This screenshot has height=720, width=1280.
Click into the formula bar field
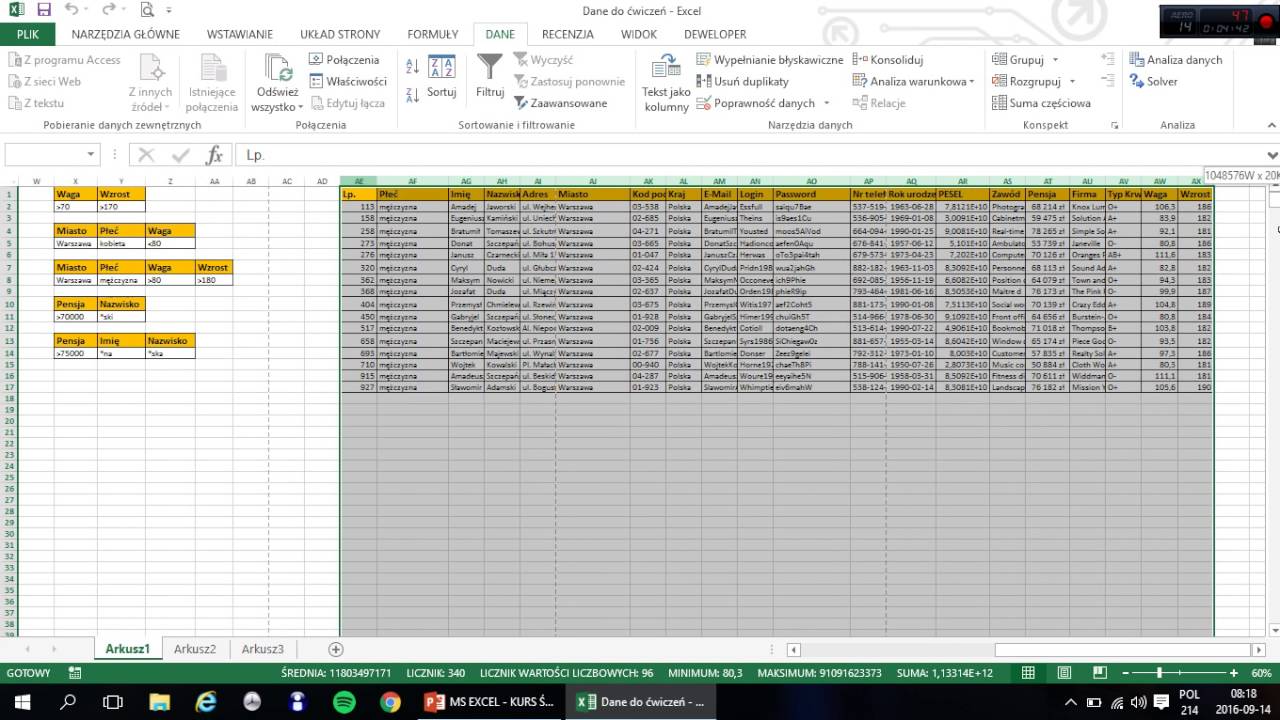pyautogui.click(x=750, y=155)
